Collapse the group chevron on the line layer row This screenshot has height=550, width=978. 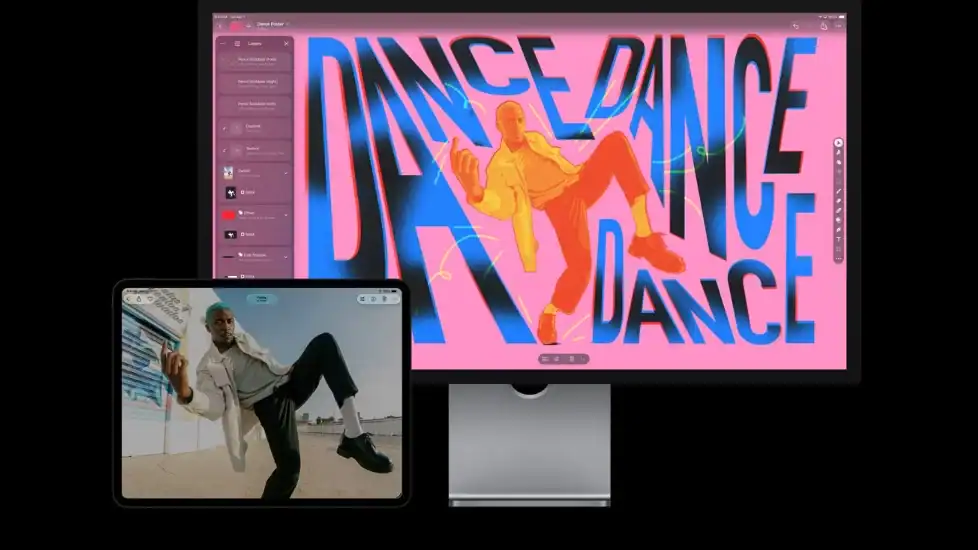point(286,257)
